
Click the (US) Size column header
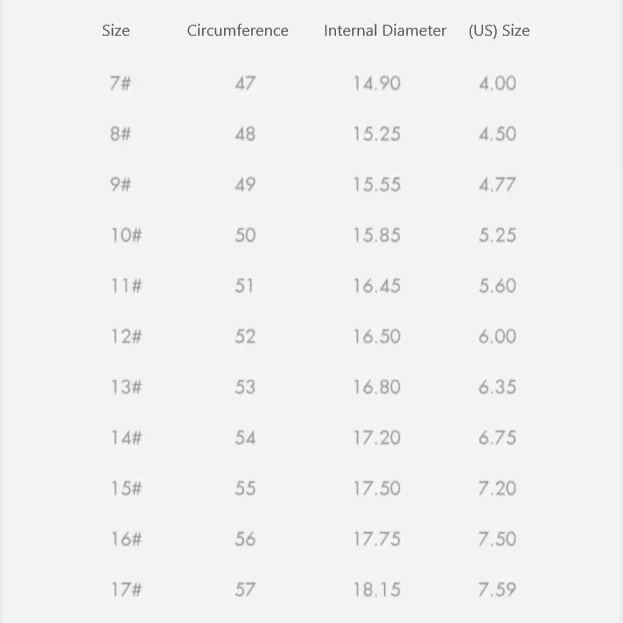tap(499, 31)
